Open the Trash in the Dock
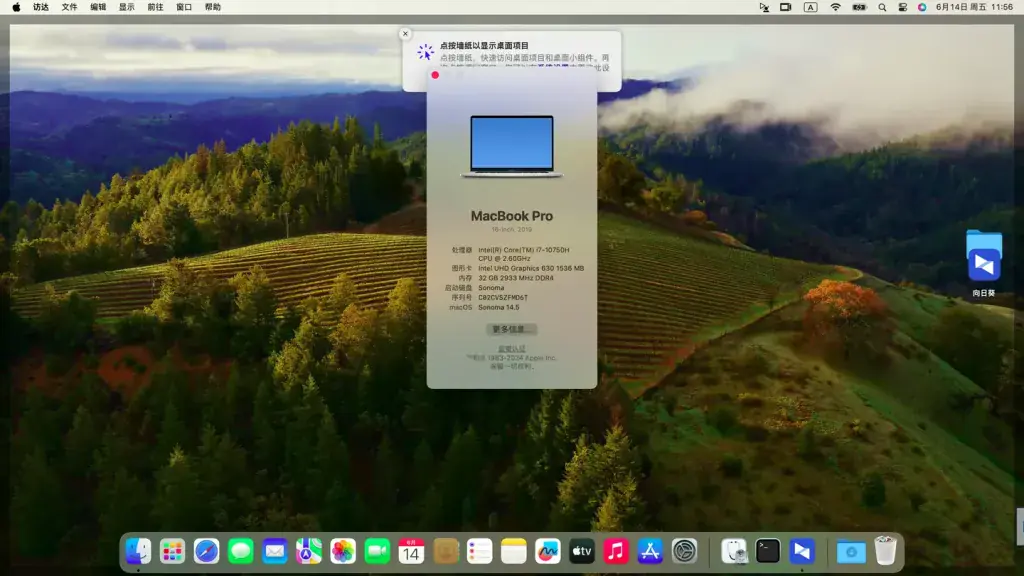The height and width of the screenshot is (576, 1024). [x=886, y=551]
